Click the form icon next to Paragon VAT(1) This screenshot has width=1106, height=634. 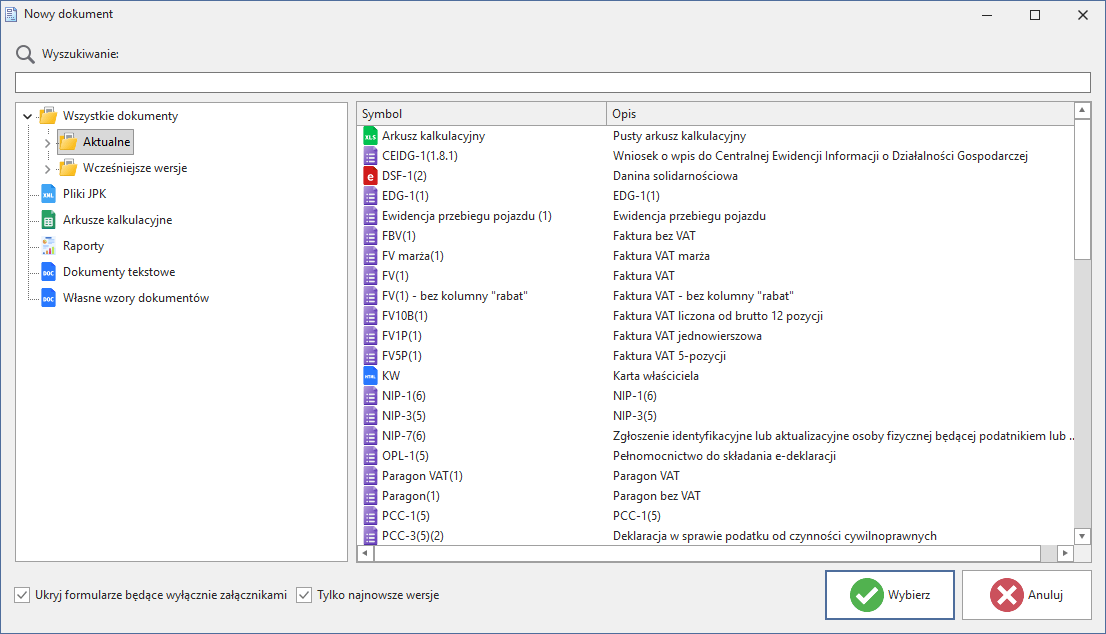click(370, 476)
